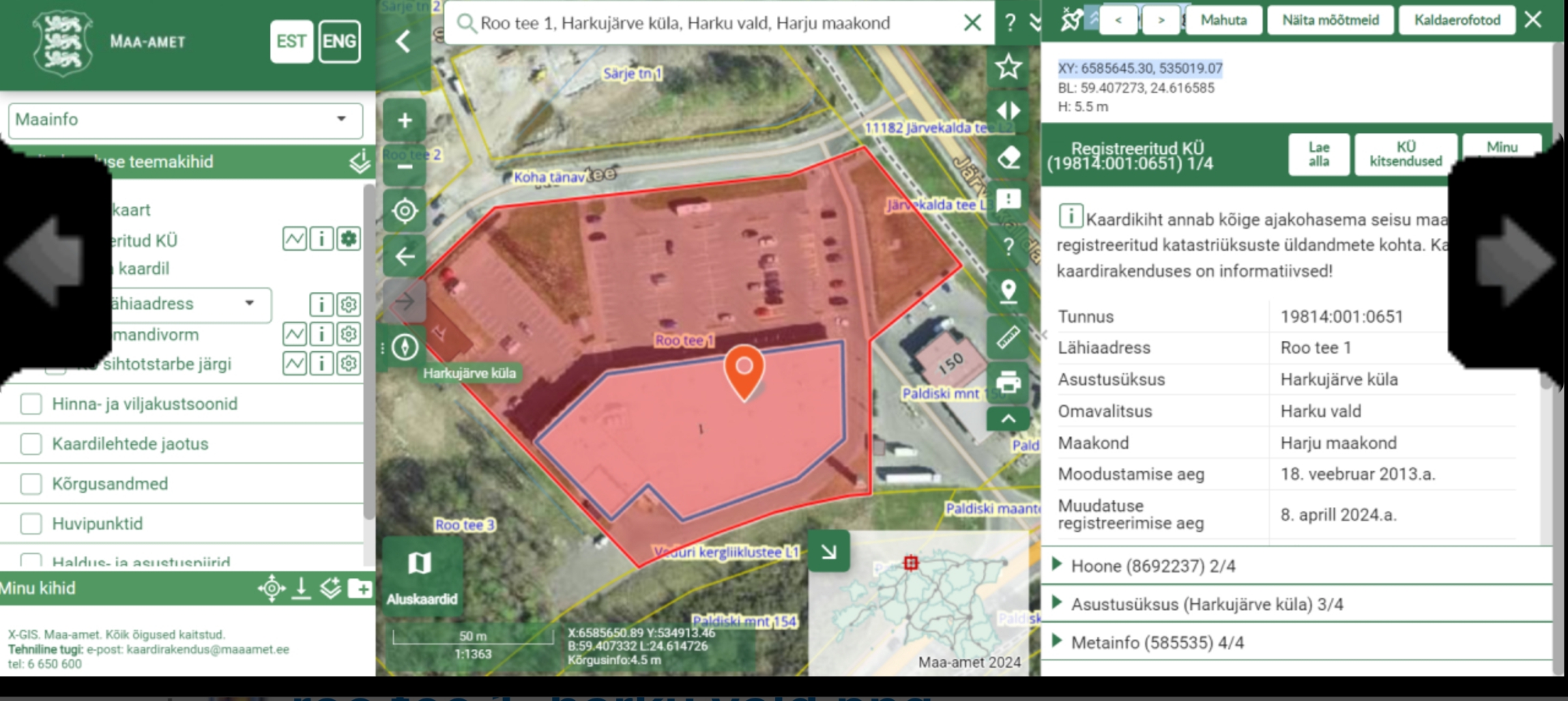
Task: Click the Kaldaerofotod button
Action: tap(1457, 20)
